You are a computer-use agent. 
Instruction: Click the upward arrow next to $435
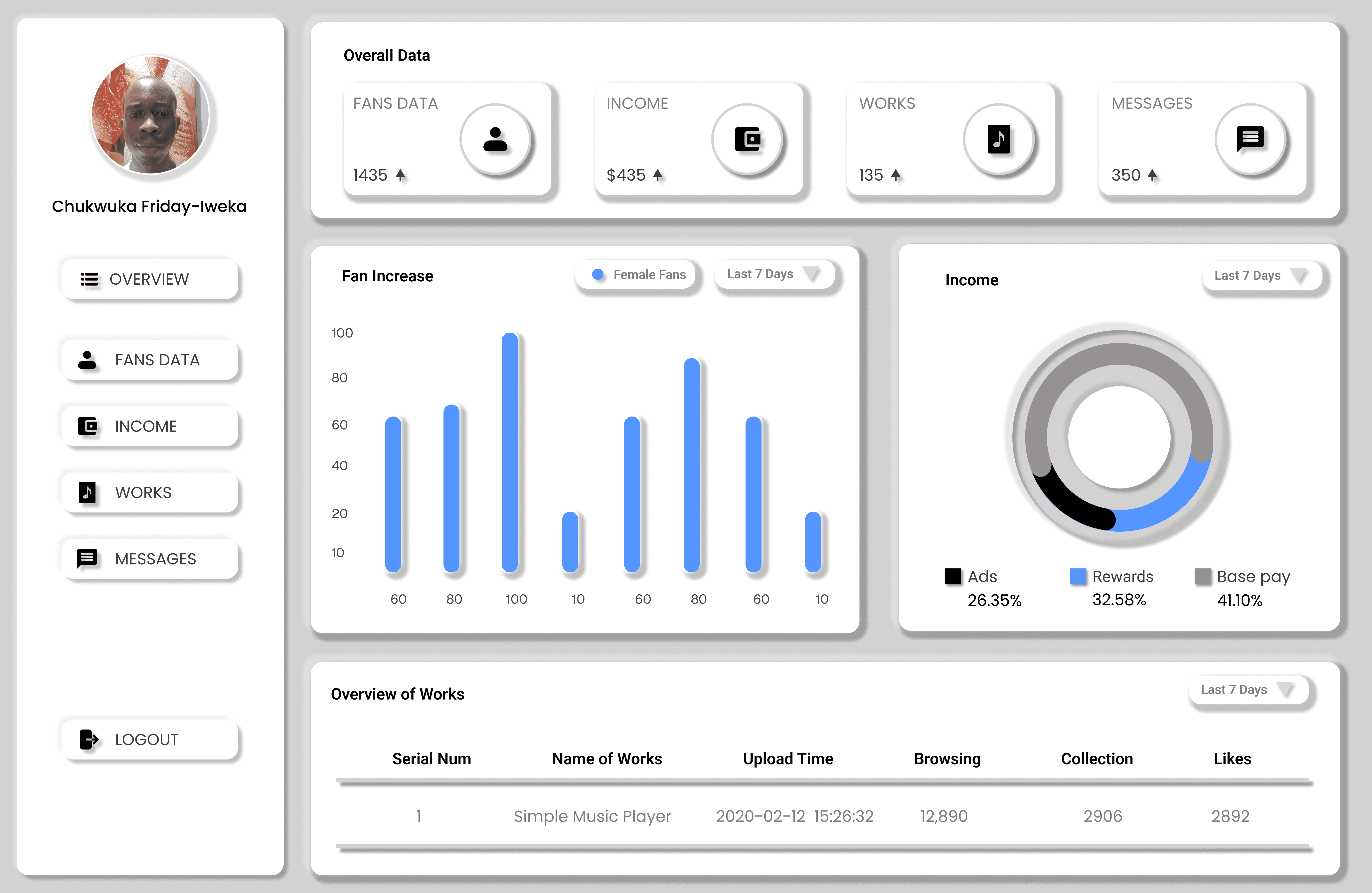[658, 175]
